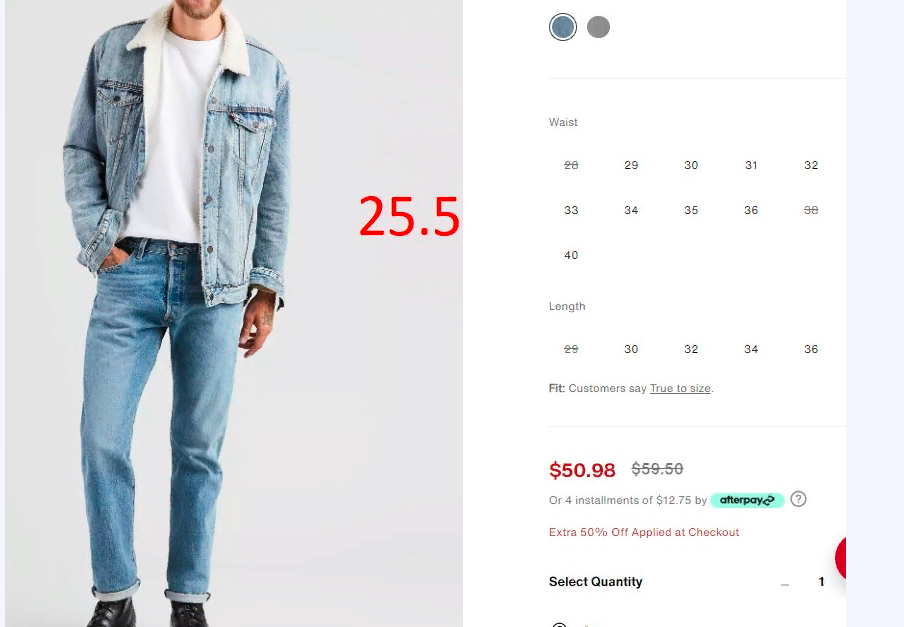The image size is (904, 627).
Task: Choose waist size 30
Action: [691, 165]
